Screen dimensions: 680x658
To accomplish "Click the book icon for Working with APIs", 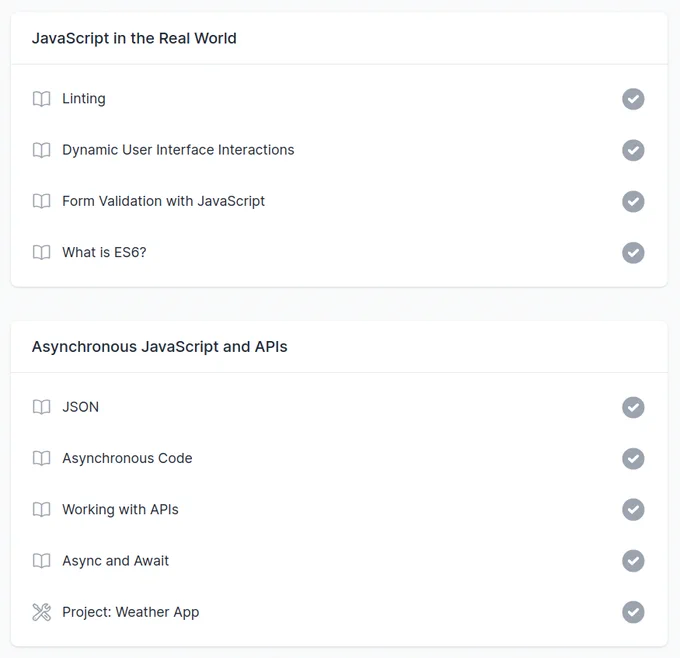I will (x=42, y=510).
